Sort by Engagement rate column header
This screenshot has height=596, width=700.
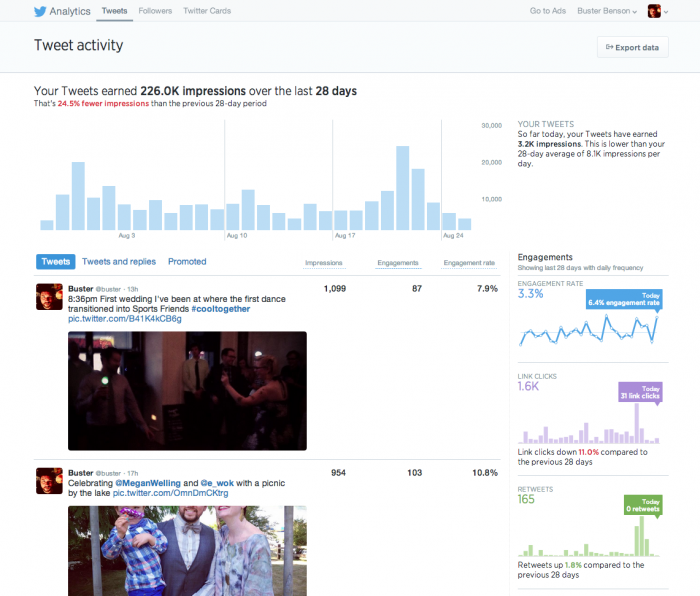[469, 263]
